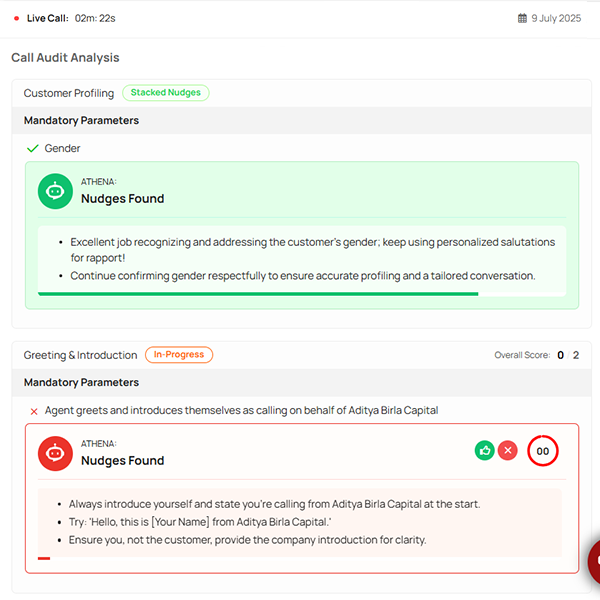Click the 02m: 22s call timer
600x600 pixels.
95,18
